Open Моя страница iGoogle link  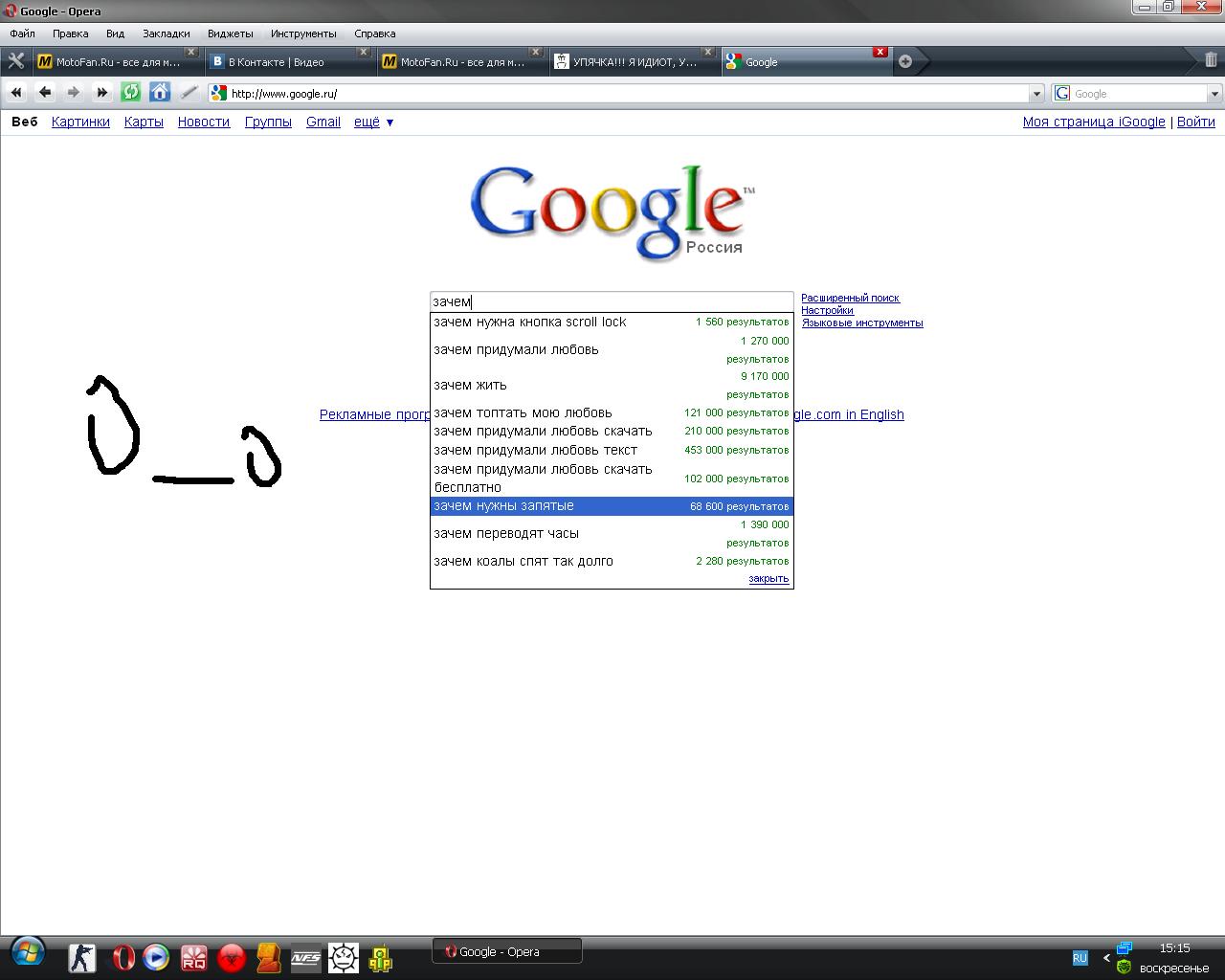pyautogui.click(x=1094, y=122)
